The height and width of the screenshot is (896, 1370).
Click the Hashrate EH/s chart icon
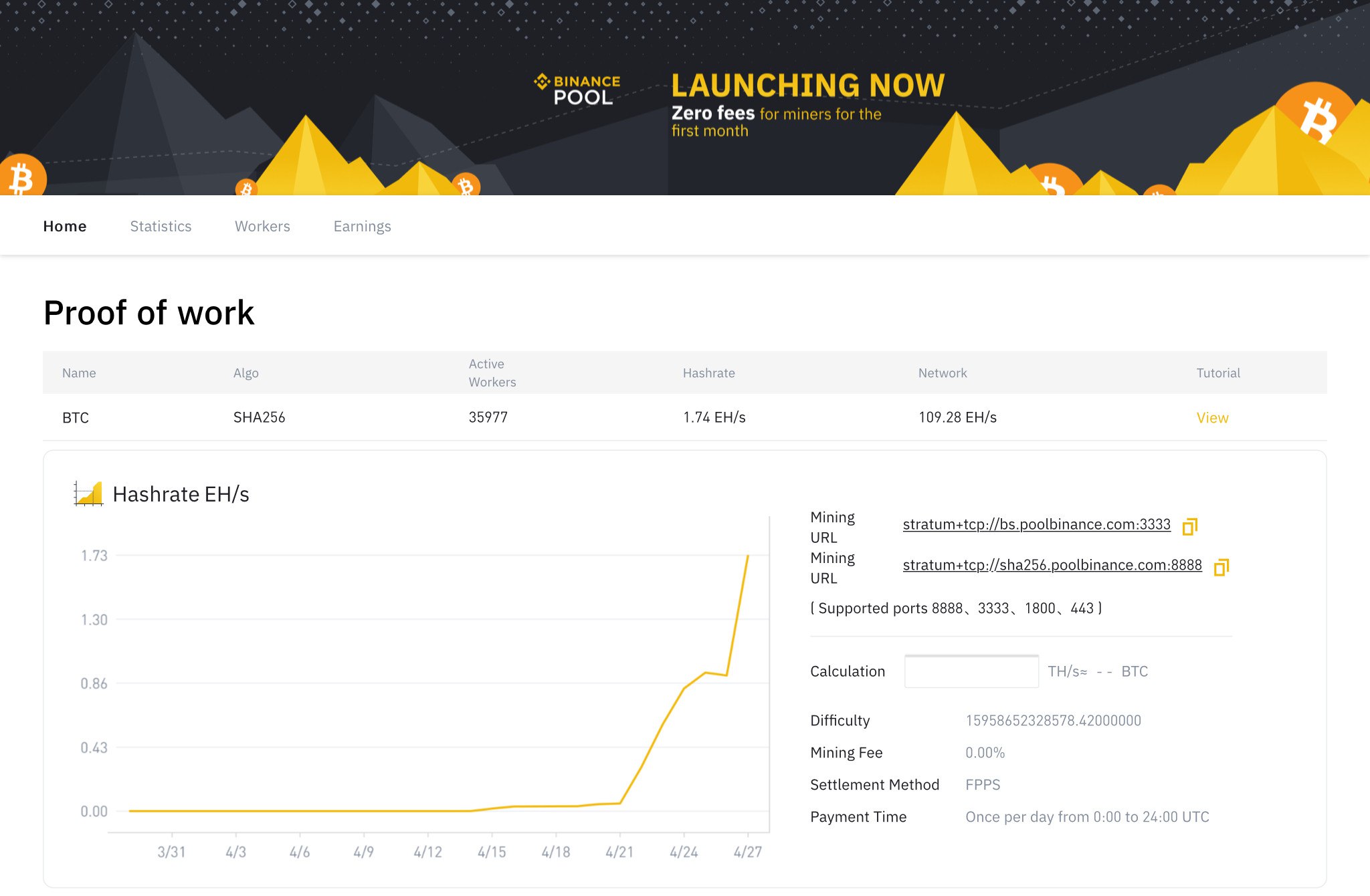click(x=88, y=493)
